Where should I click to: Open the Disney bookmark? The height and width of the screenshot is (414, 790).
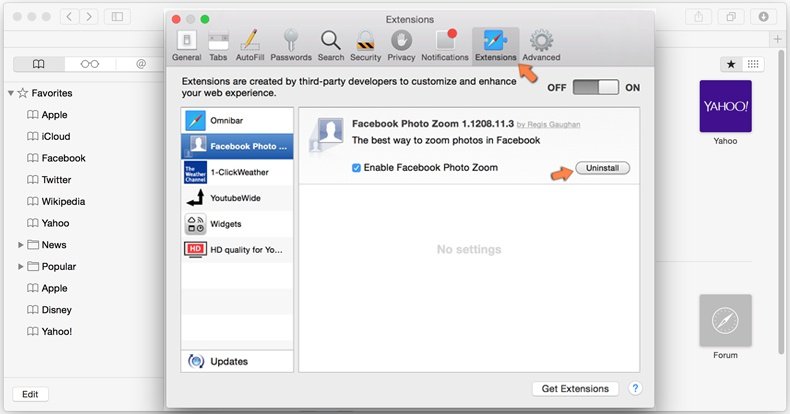49,310
